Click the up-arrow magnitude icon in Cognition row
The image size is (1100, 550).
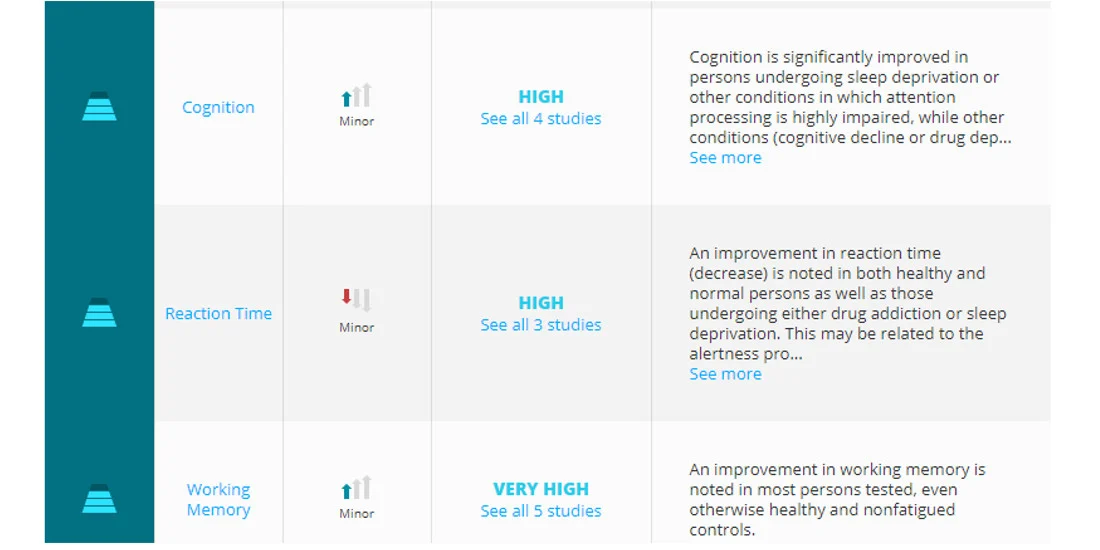[356, 95]
